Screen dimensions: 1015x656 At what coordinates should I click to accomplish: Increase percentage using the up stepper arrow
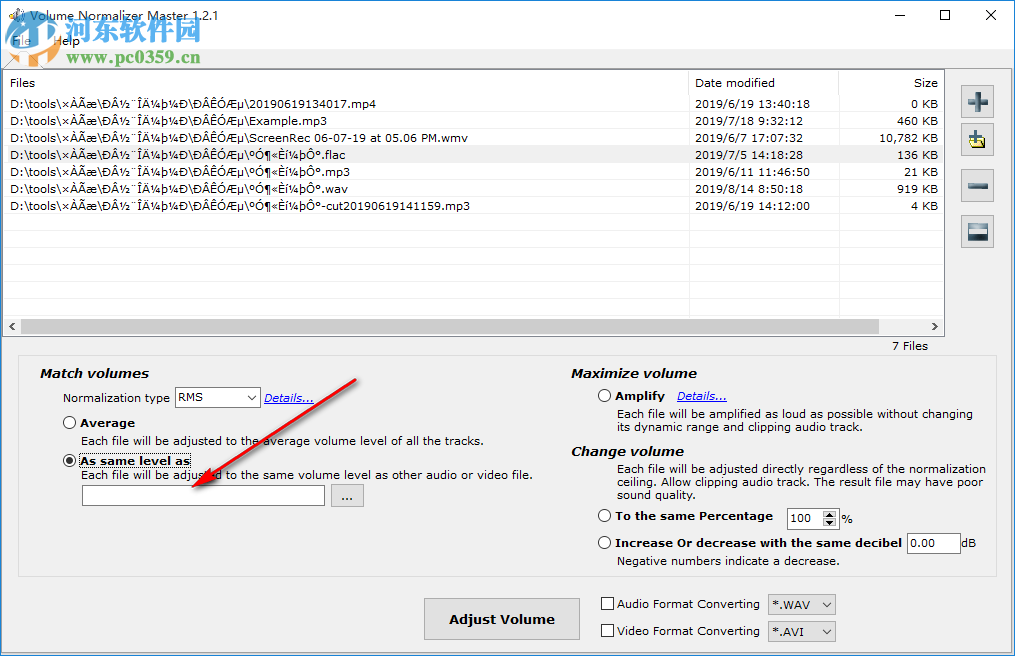pyautogui.click(x=829, y=514)
